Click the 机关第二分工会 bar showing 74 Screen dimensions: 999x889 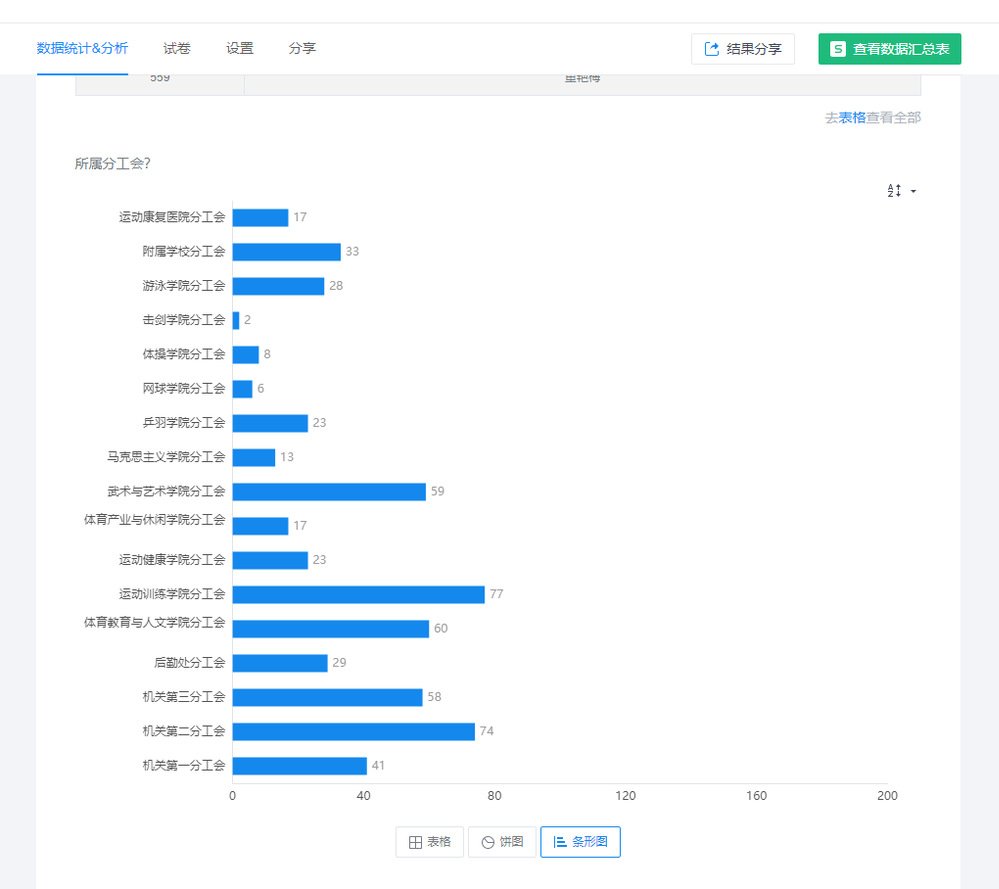[x=354, y=732]
